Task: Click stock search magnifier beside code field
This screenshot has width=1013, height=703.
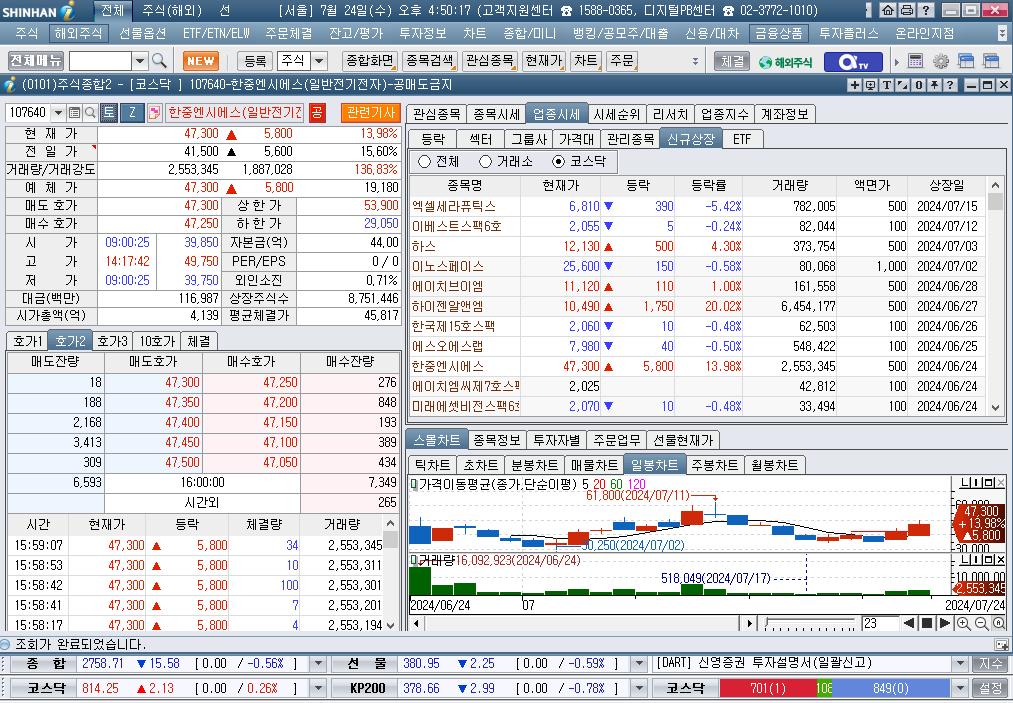Action: (90, 112)
